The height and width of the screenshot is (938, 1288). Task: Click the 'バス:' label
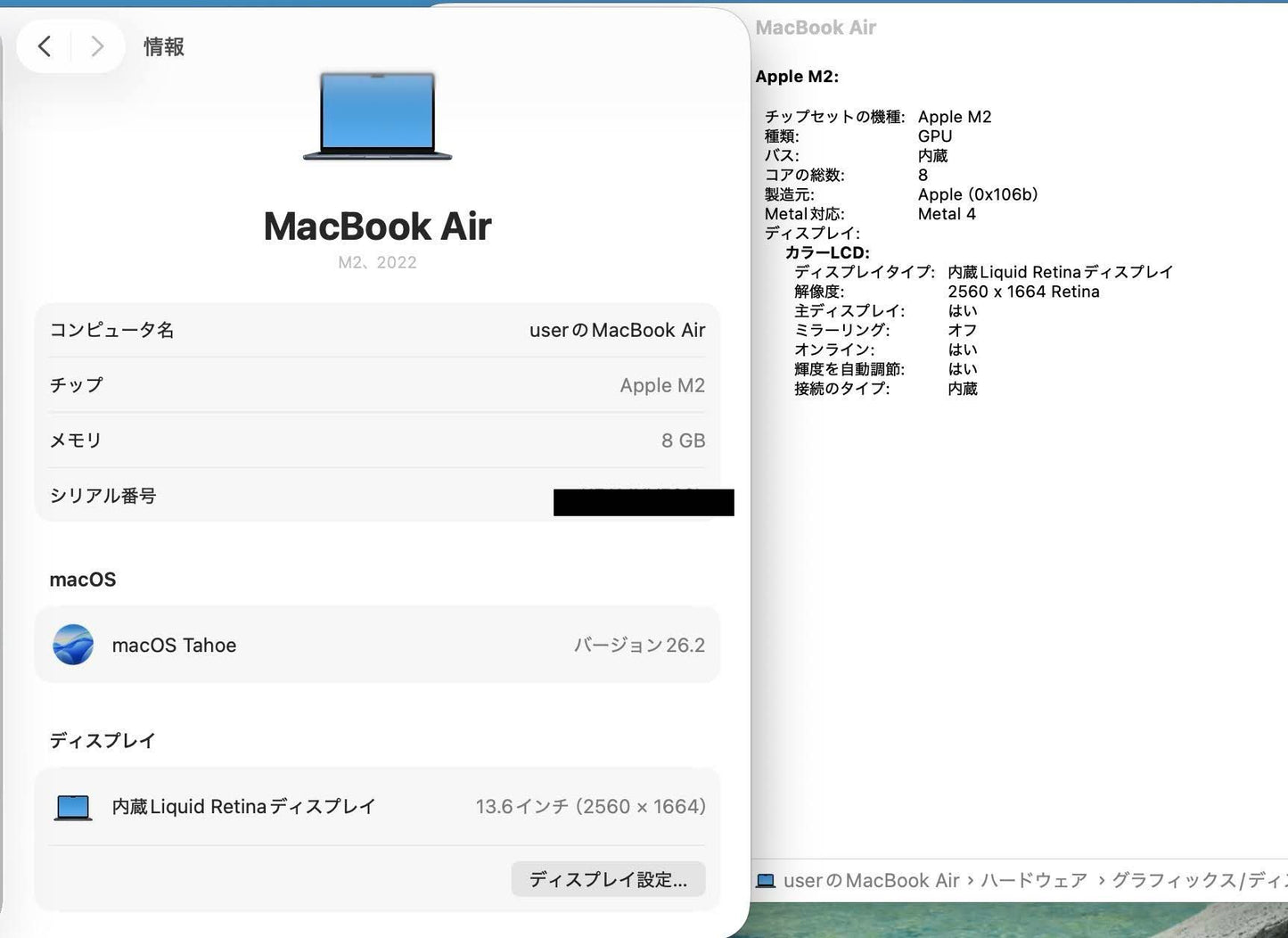pos(783,156)
